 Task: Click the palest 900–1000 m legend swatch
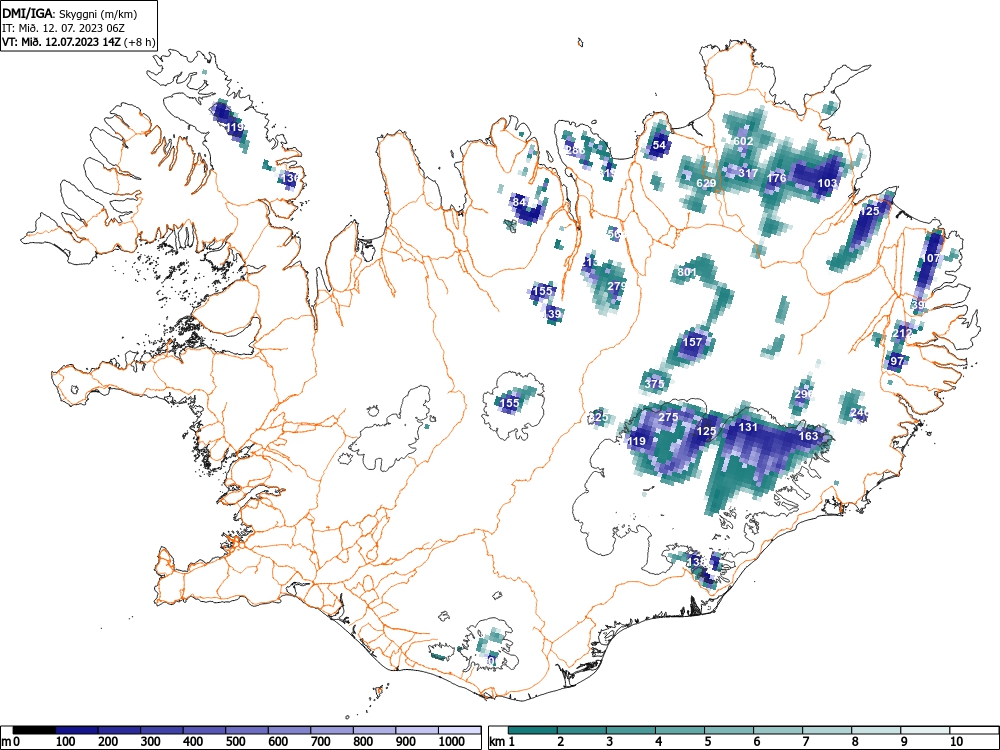pyautogui.click(x=417, y=730)
